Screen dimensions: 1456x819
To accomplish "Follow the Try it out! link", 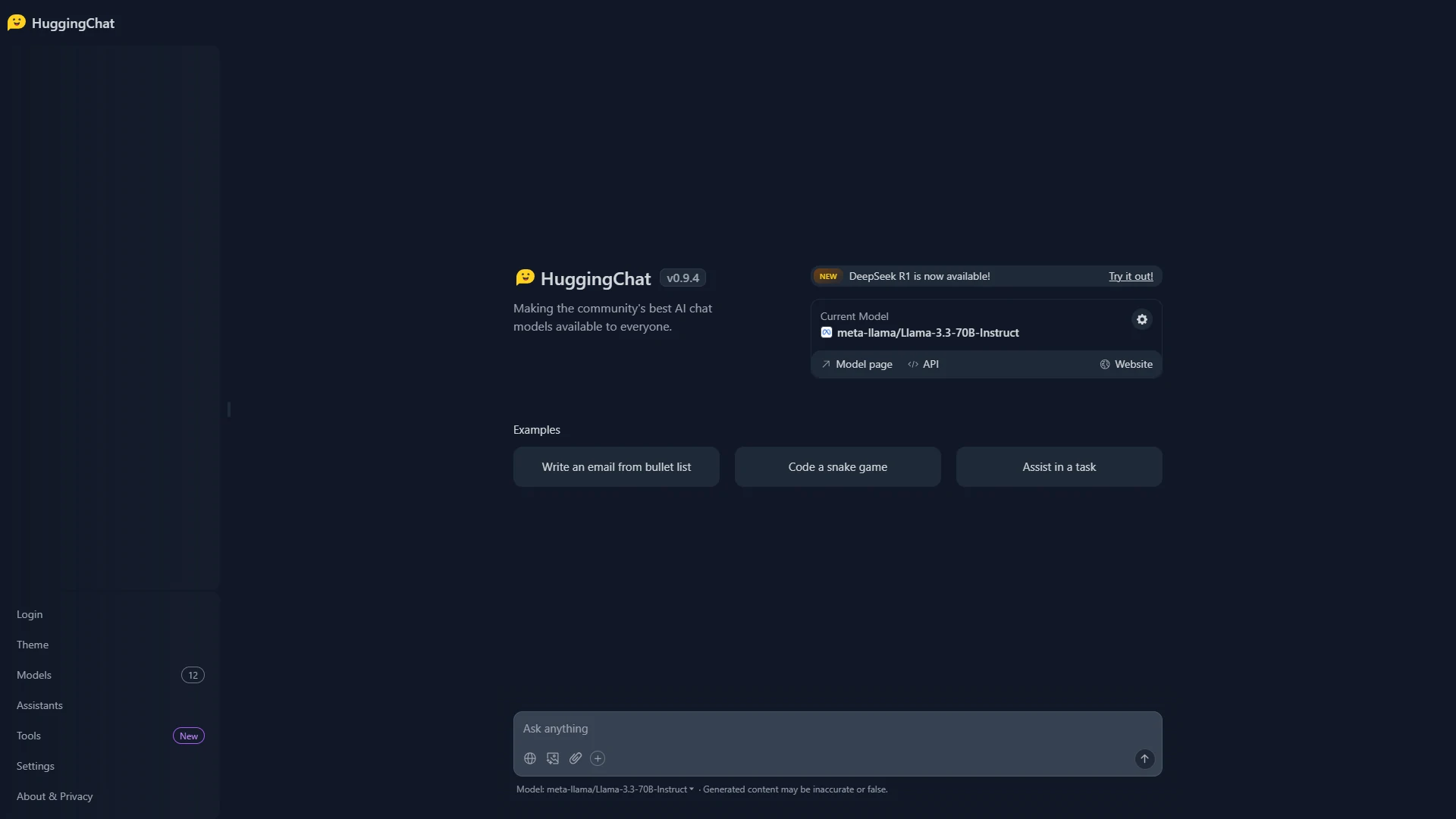I will 1131,276.
